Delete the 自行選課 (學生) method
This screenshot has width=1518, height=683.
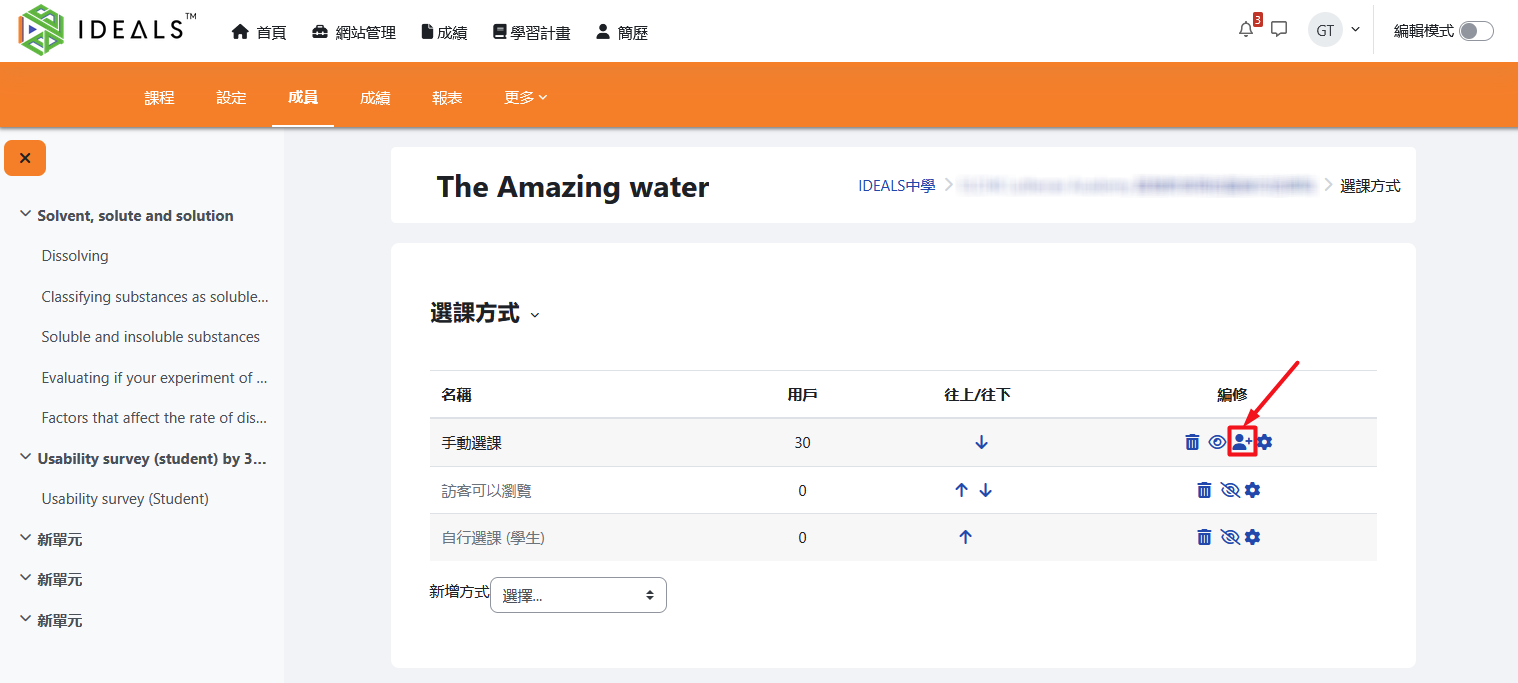pyautogui.click(x=1204, y=537)
